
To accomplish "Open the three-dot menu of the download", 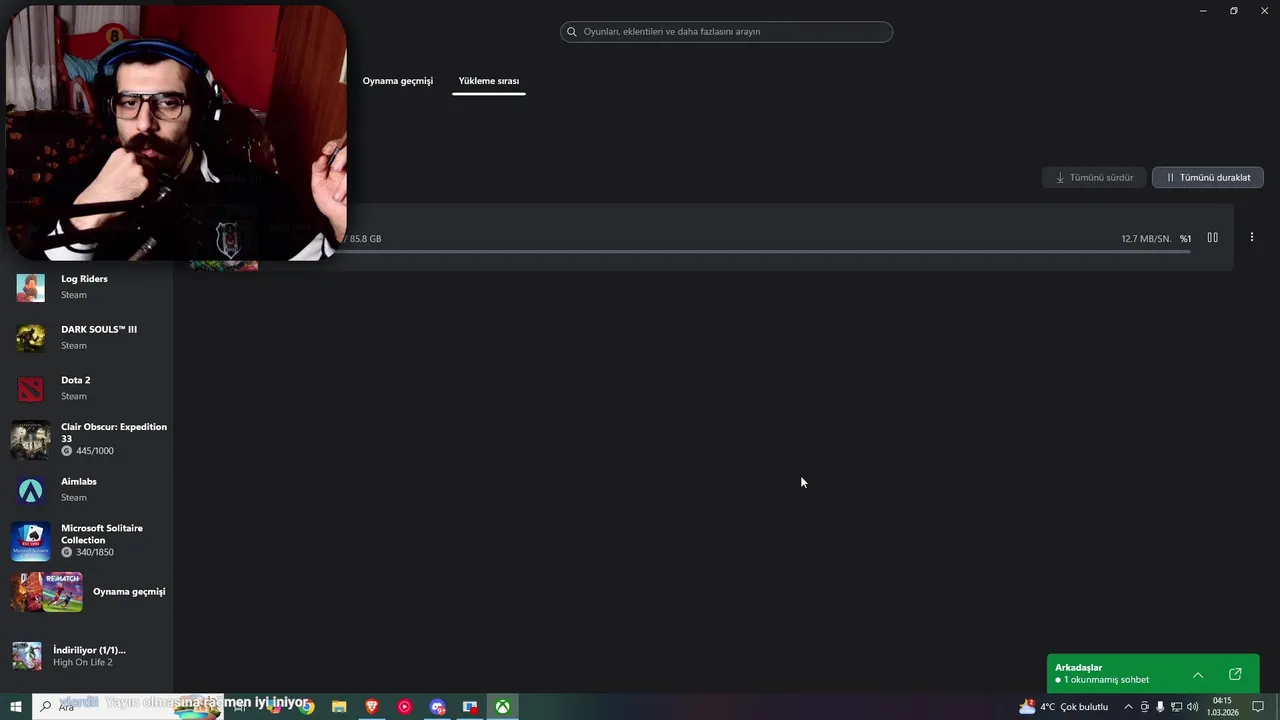I will coord(1251,238).
